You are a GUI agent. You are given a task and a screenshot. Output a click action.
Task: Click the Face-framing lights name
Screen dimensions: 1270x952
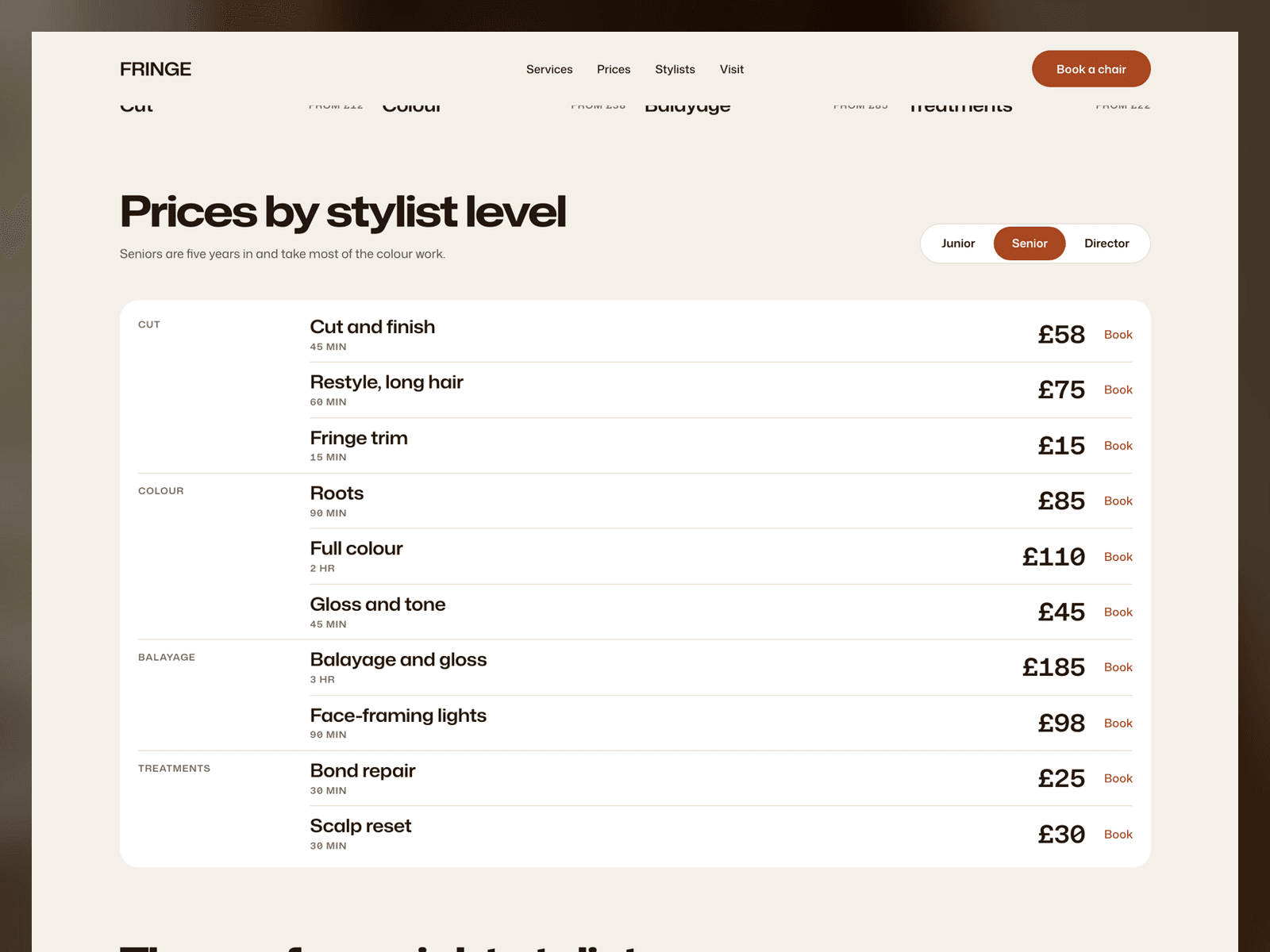coord(398,716)
